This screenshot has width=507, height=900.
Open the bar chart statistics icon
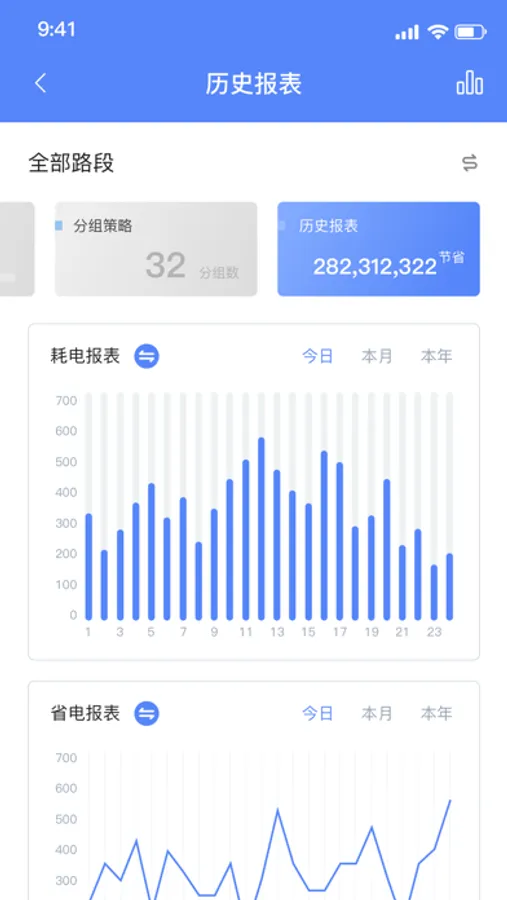[x=470, y=83]
